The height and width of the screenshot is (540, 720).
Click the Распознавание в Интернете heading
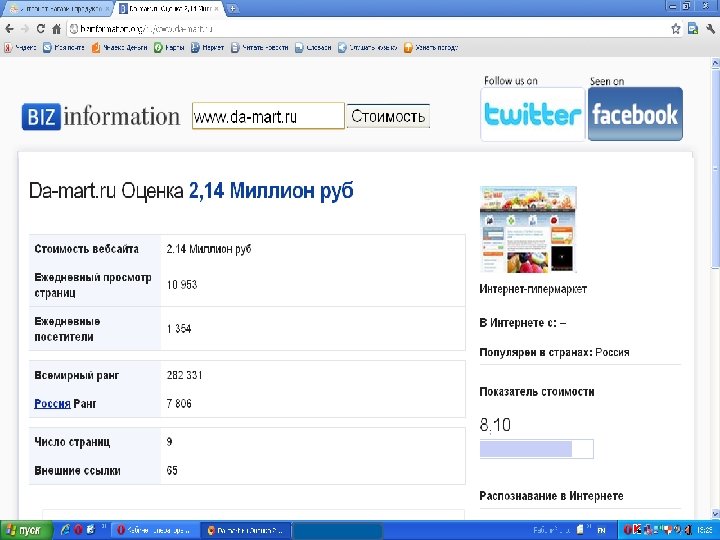[x=551, y=496]
